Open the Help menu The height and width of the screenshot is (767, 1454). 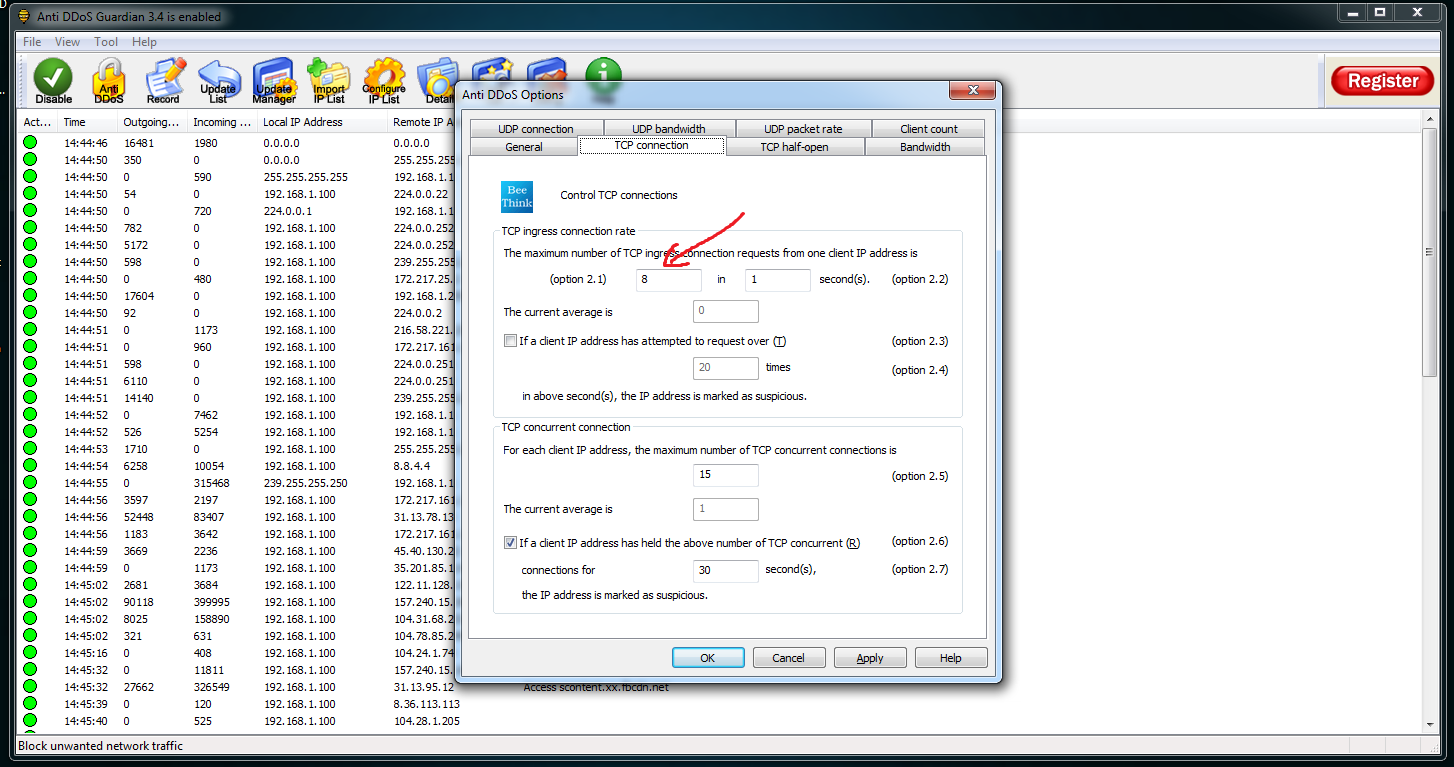coord(144,42)
